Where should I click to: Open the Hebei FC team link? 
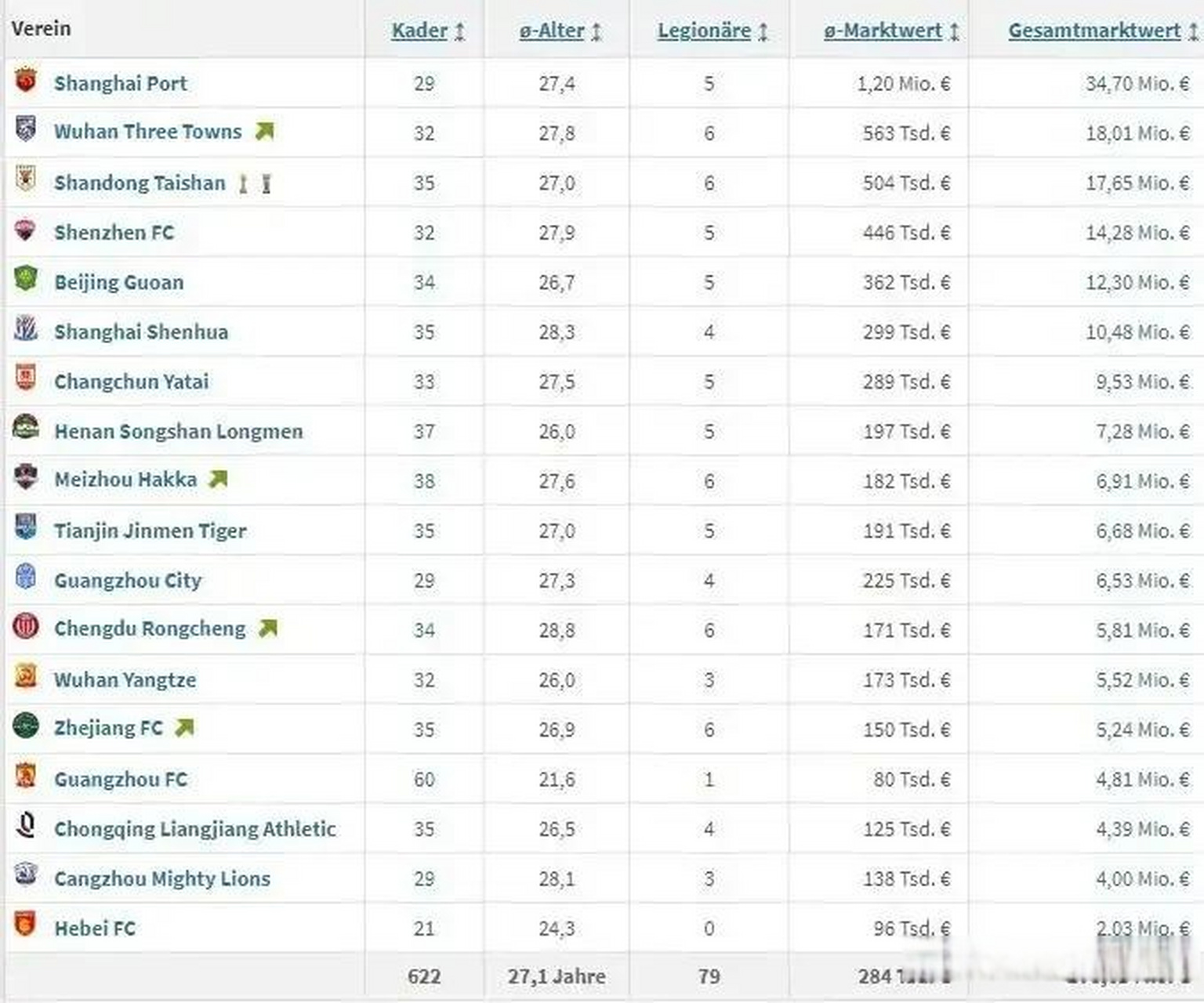coord(95,929)
